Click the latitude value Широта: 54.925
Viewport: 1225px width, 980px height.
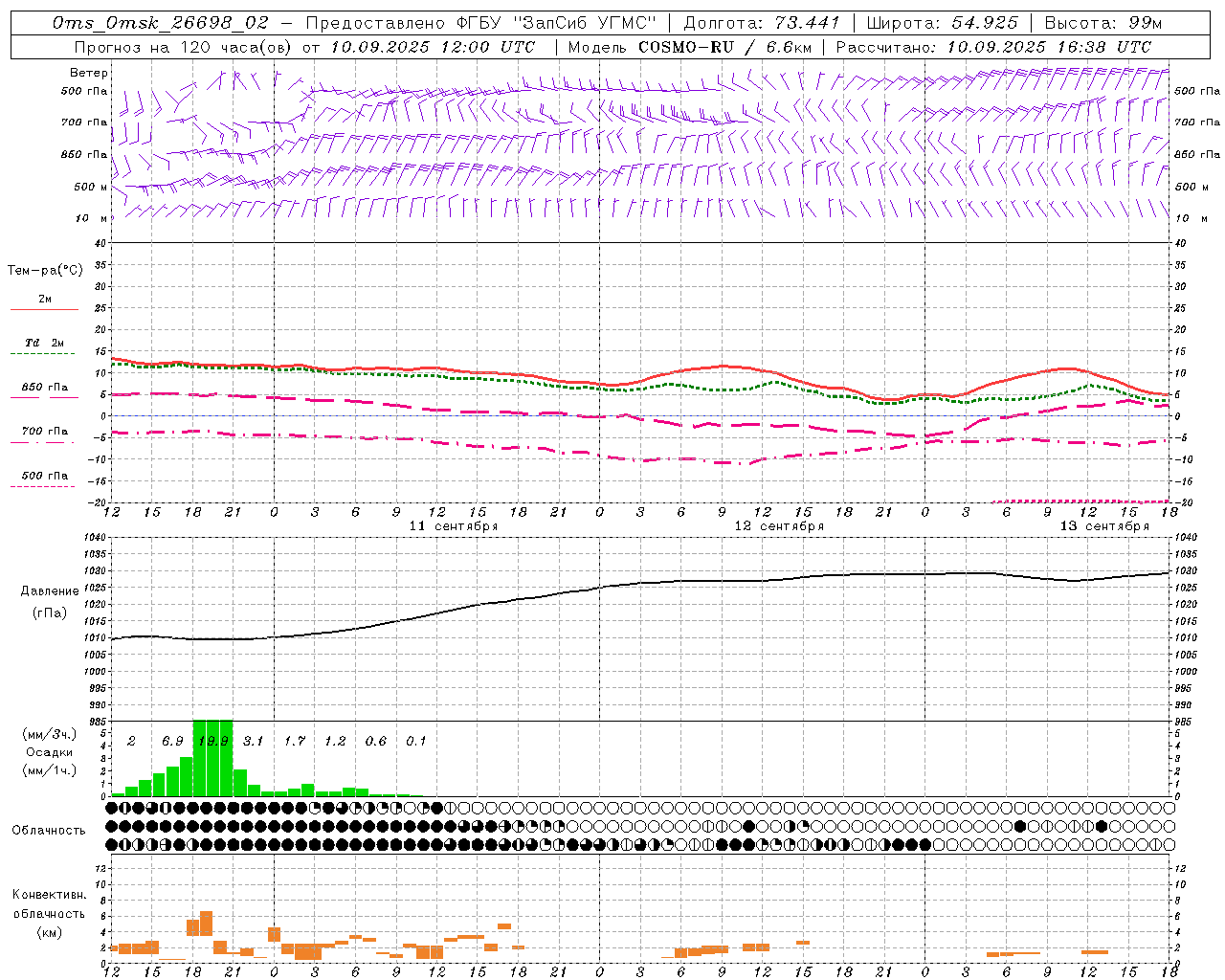click(943, 23)
